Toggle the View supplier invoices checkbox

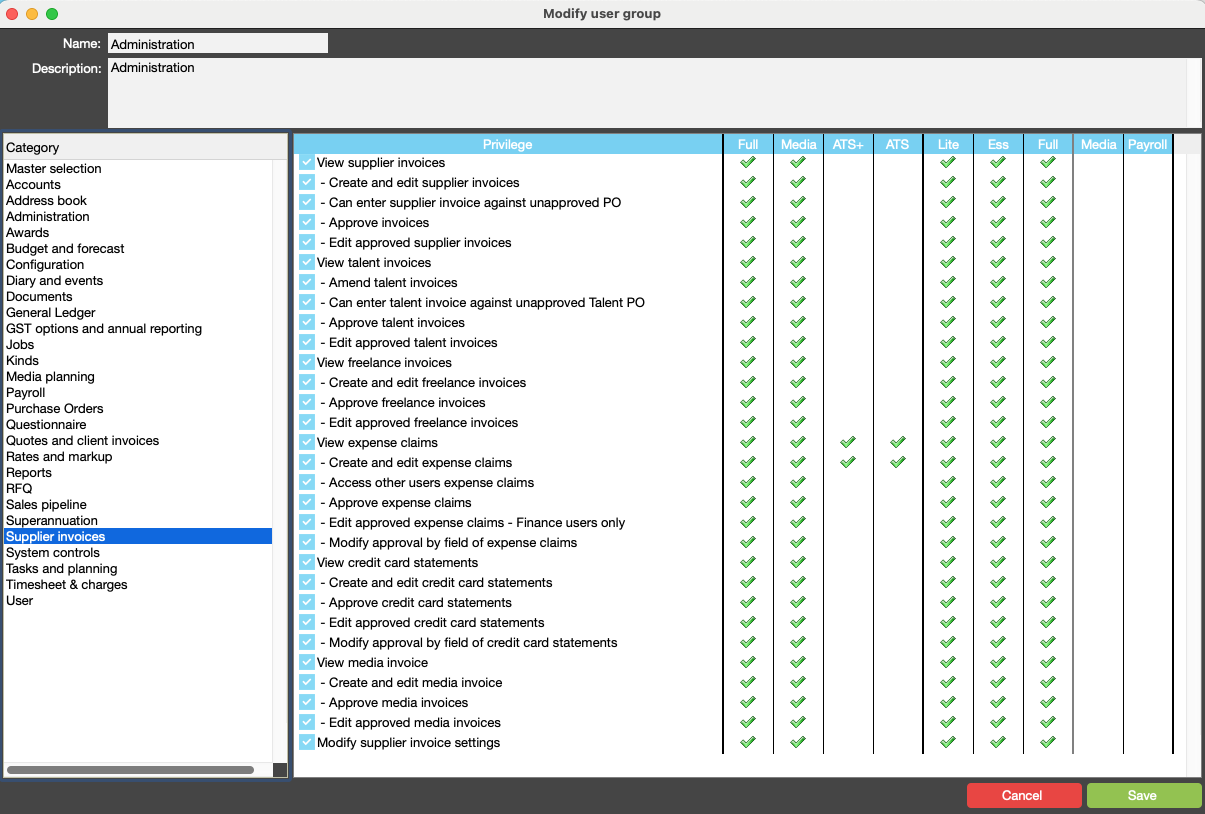[307, 162]
